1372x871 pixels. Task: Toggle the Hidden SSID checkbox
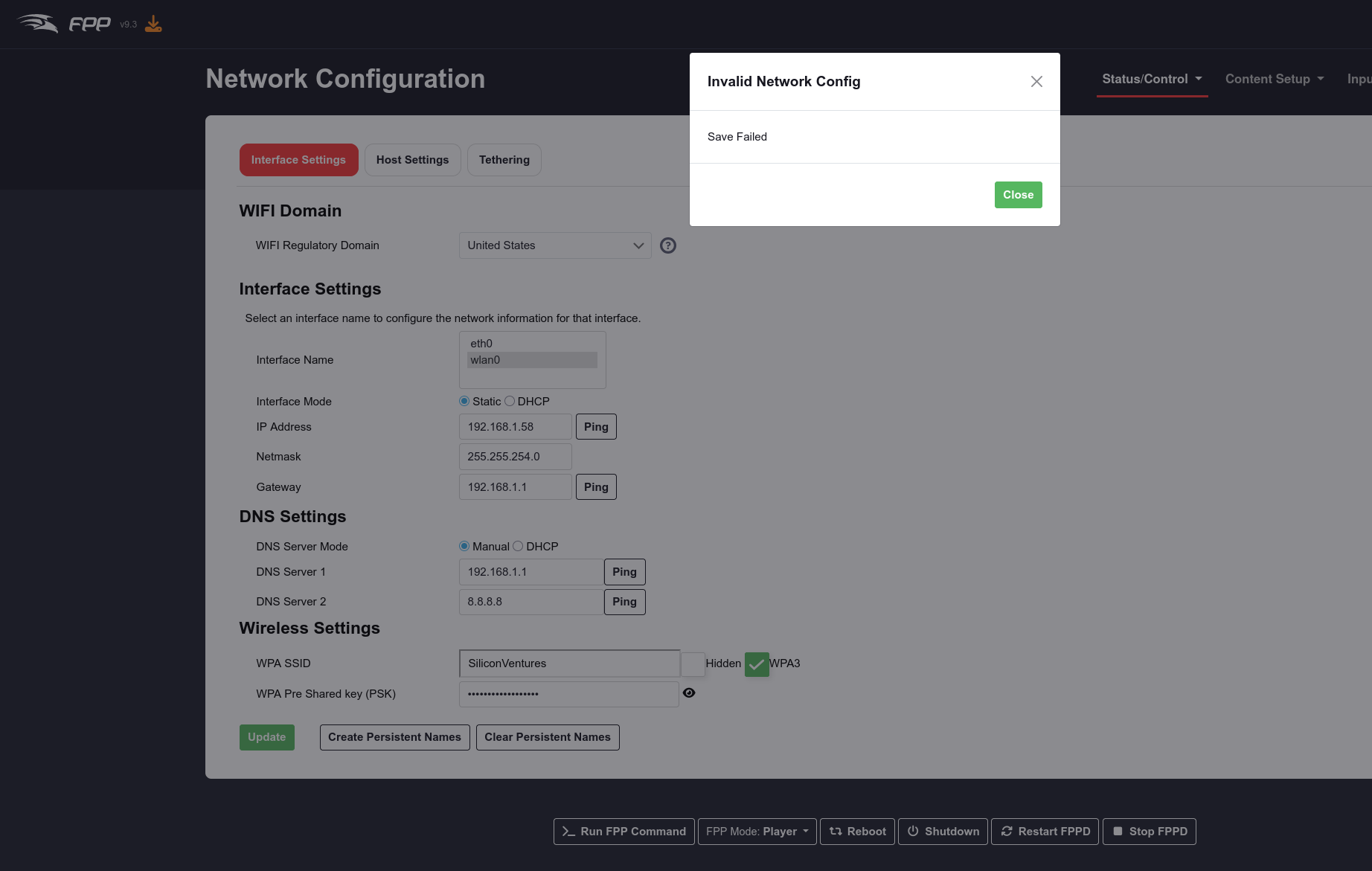(x=693, y=663)
